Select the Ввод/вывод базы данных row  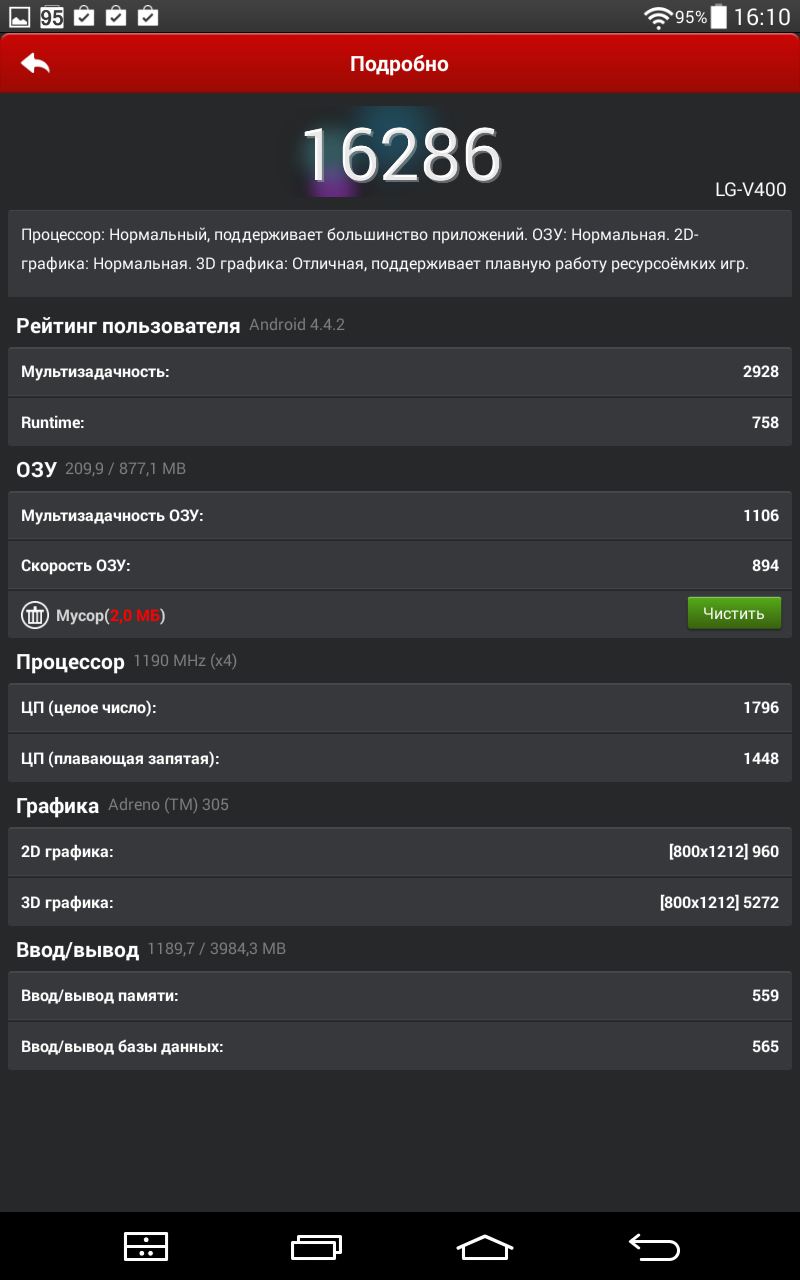400,1046
